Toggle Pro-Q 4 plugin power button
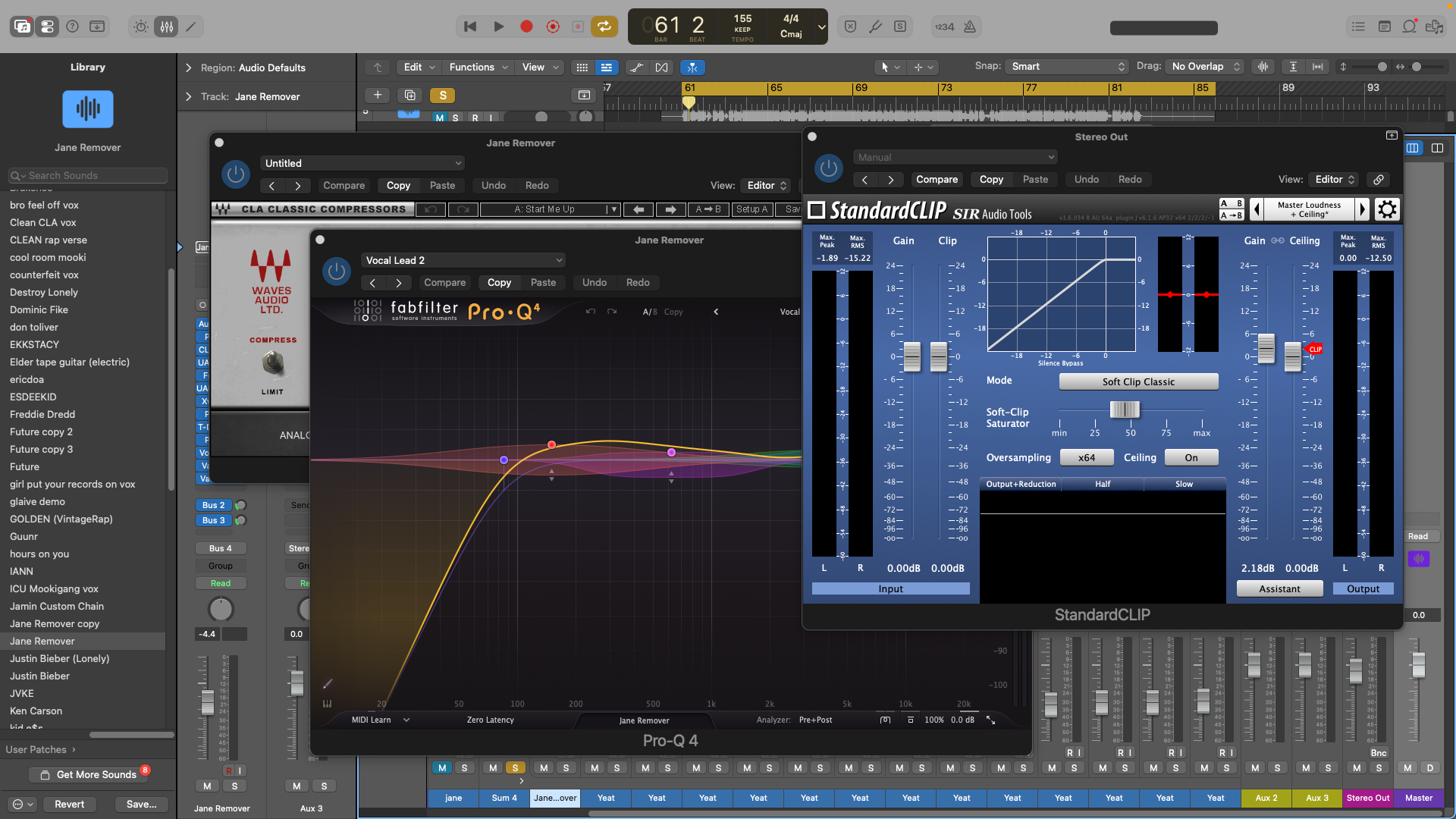1456x819 pixels. 337,271
